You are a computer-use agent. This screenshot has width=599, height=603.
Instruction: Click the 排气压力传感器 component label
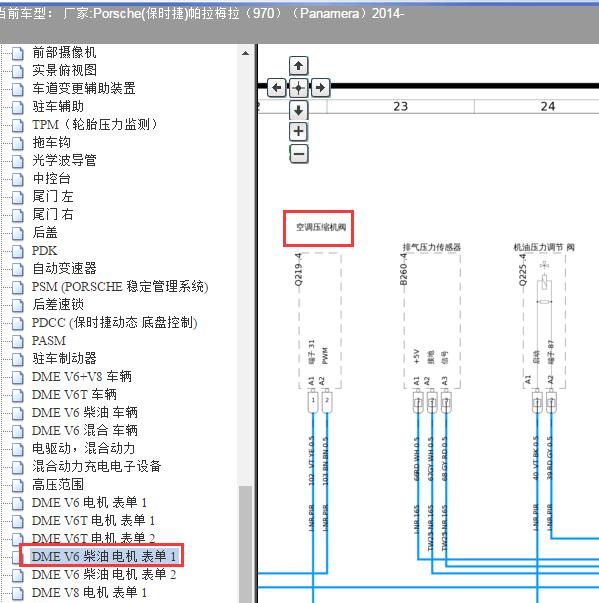coord(431,247)
